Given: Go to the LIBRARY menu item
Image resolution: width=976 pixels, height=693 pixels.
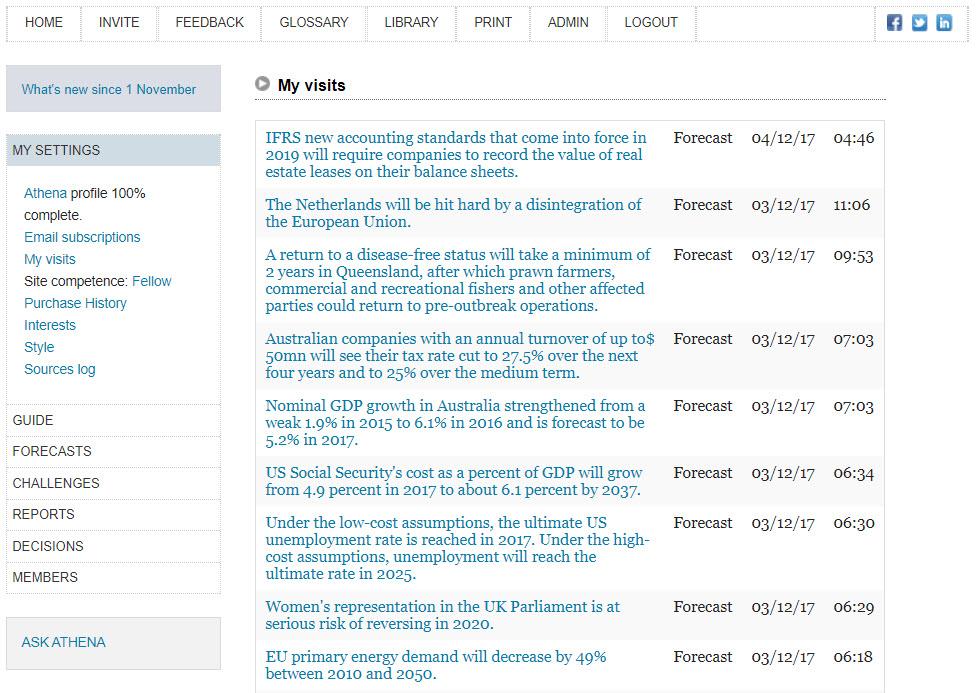Looking at the screenshot, I should click(411, 23).
